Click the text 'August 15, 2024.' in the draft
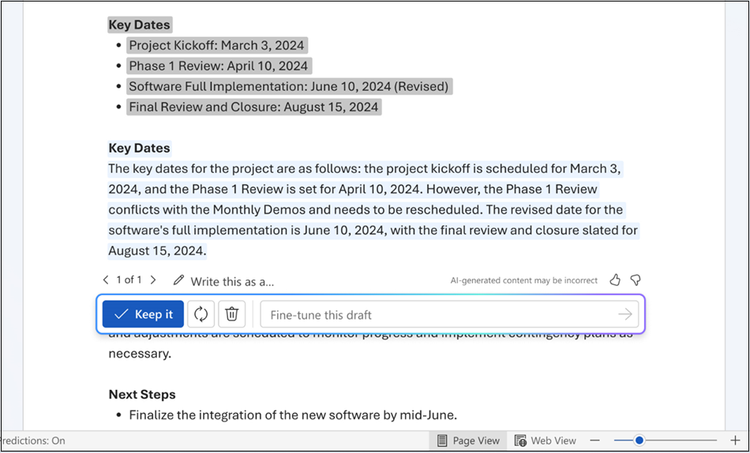Screen dimensions: 750x453 click(x=157, y=251)
